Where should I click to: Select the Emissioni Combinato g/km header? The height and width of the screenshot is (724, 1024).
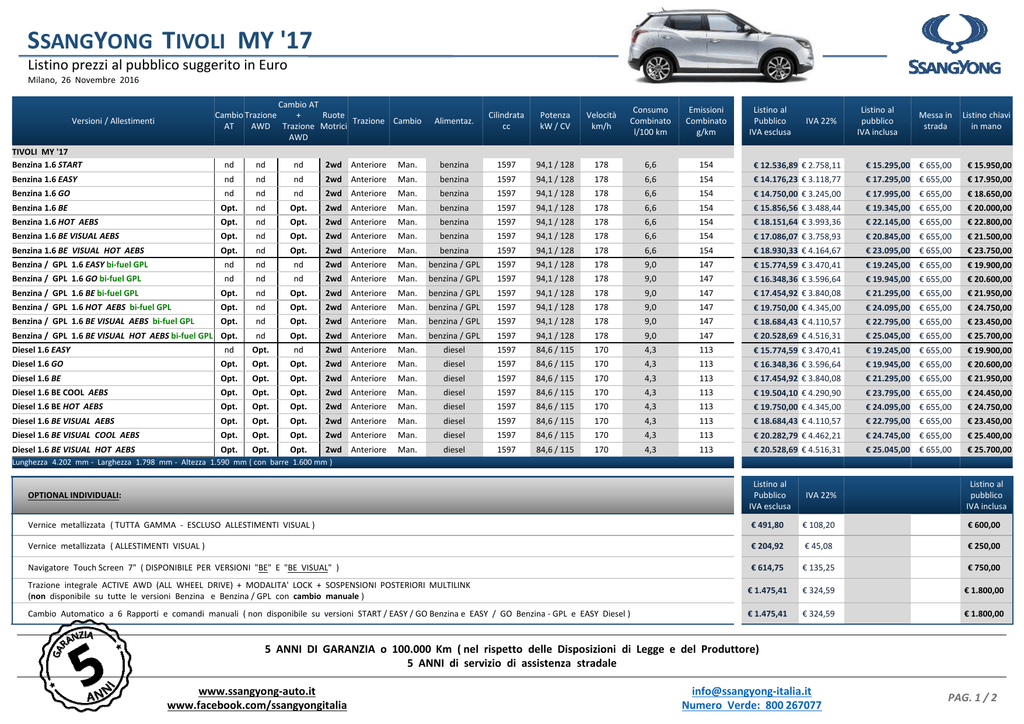click(x=706, y=121)
